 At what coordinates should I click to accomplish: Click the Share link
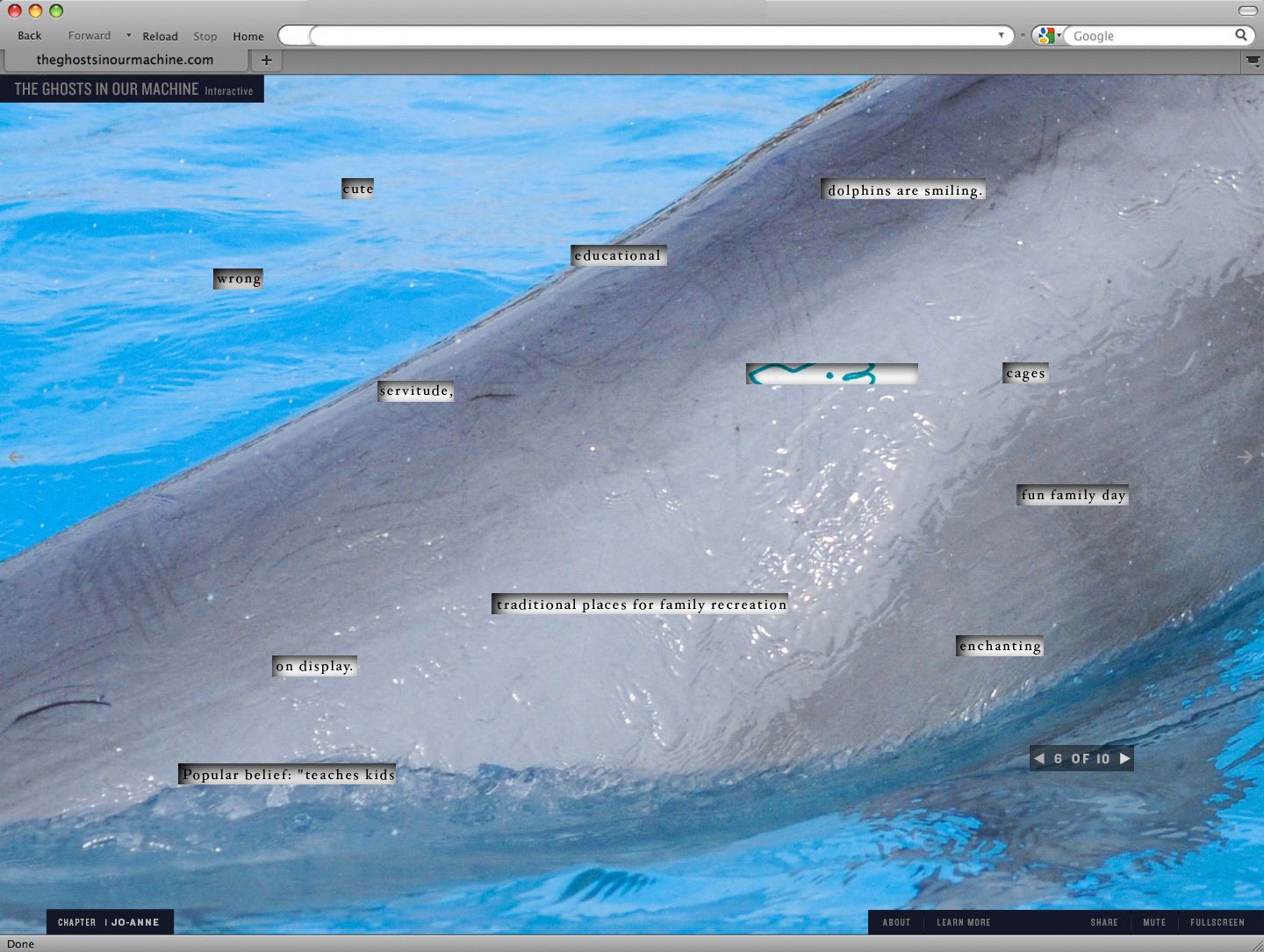(x=1104, y=922)
